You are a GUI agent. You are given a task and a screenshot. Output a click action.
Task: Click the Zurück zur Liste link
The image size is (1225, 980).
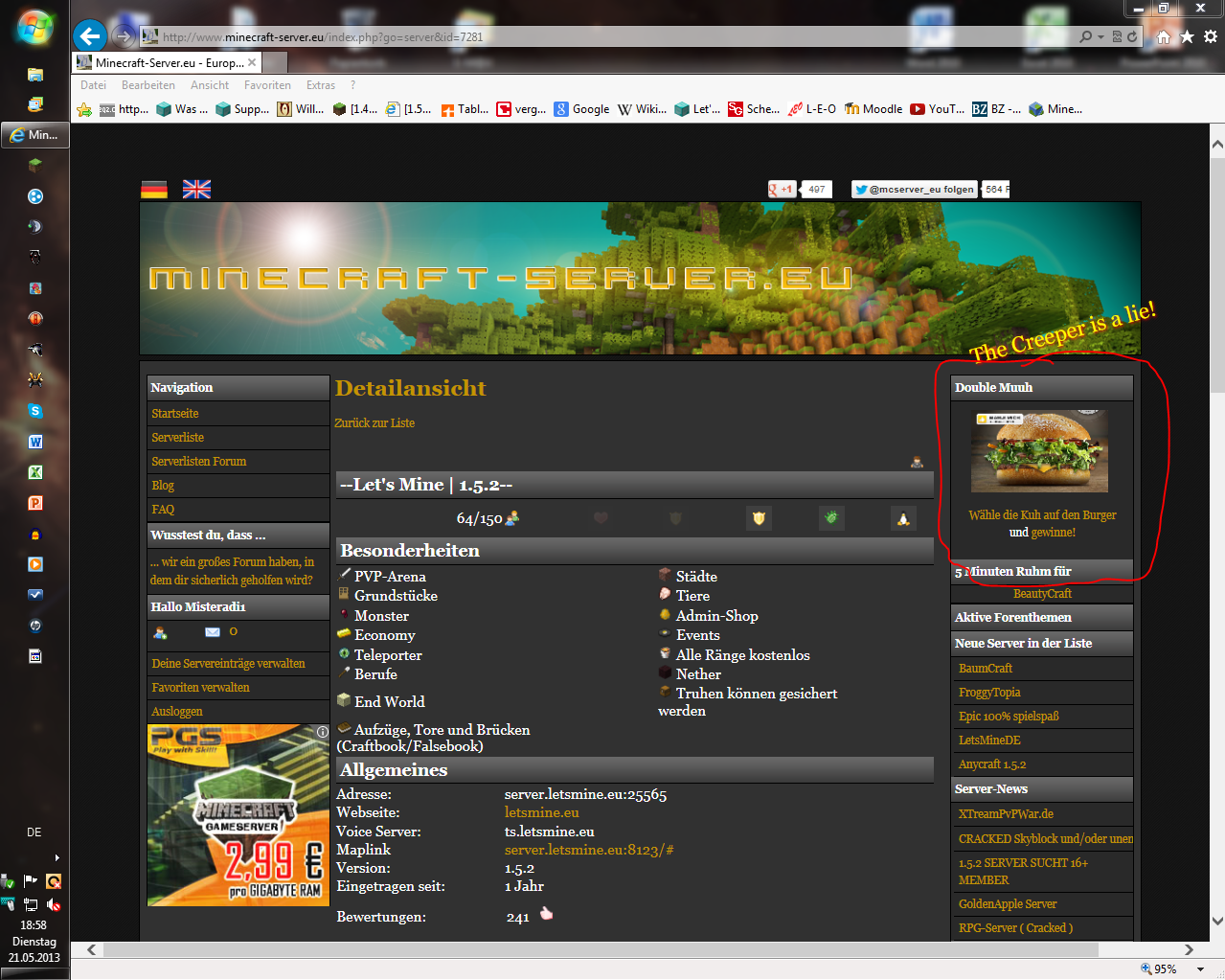tap(374, 422)
